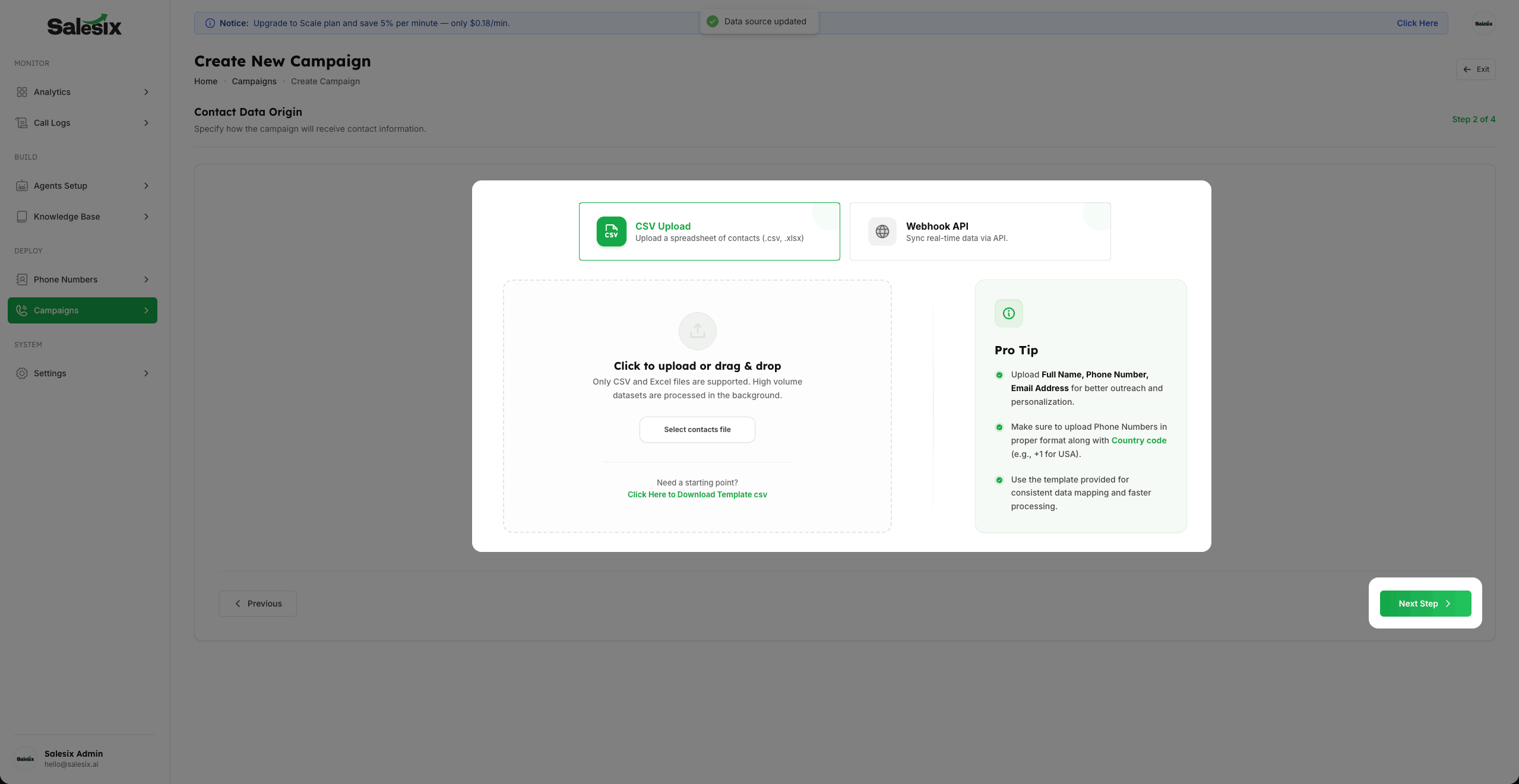Click the Webhook API globe icon
This screenshot has height=784, width=1519.
[x=882, y=231]
